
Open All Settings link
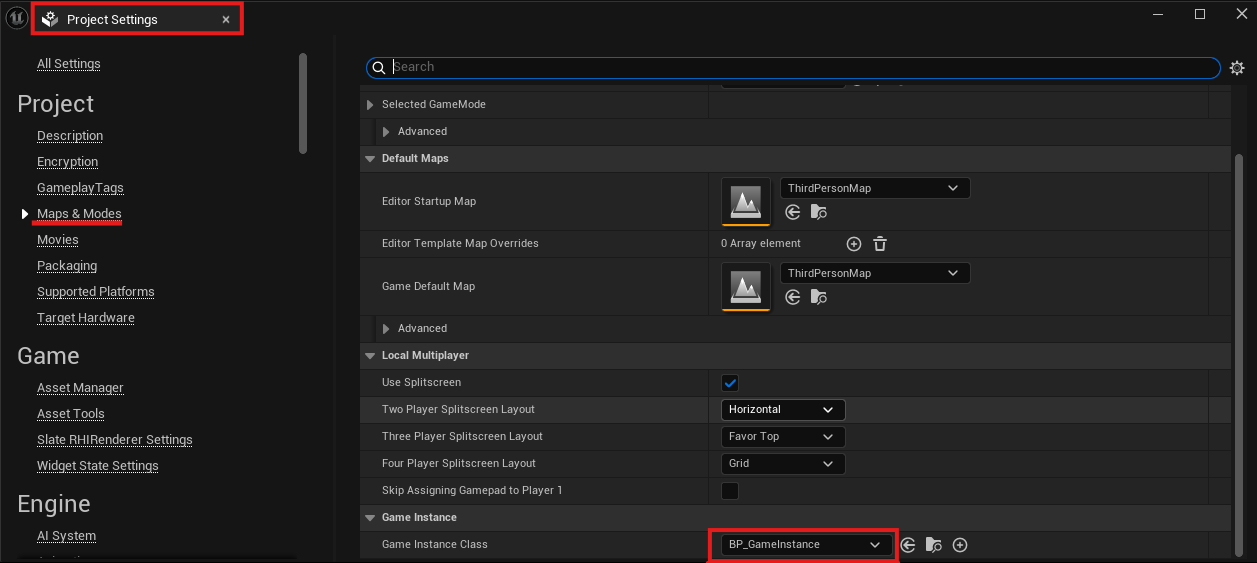tap(69, 64)
